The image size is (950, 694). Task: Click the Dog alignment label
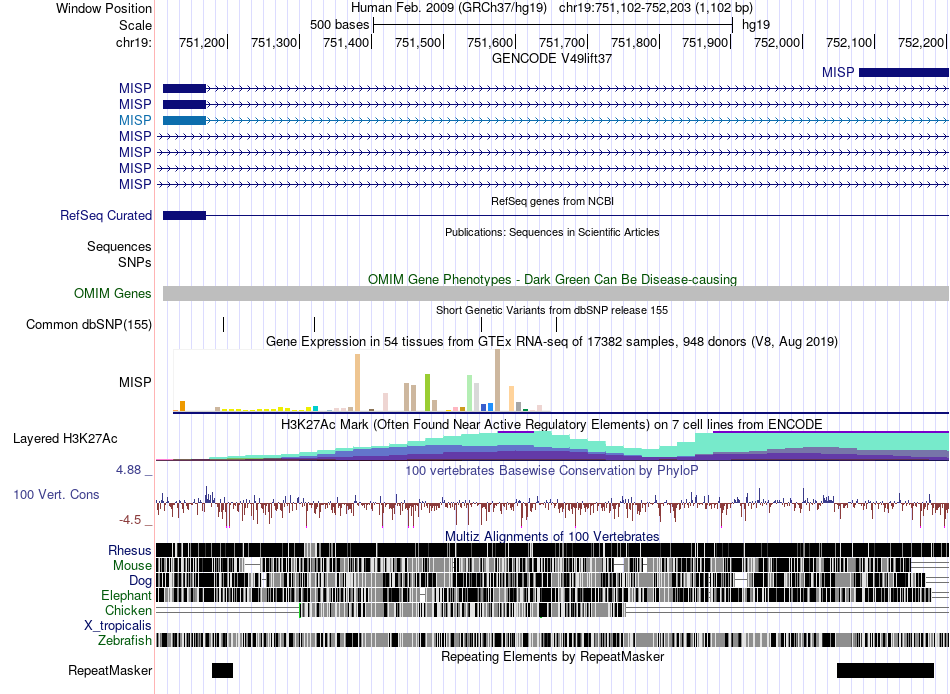tap(140, 581)
